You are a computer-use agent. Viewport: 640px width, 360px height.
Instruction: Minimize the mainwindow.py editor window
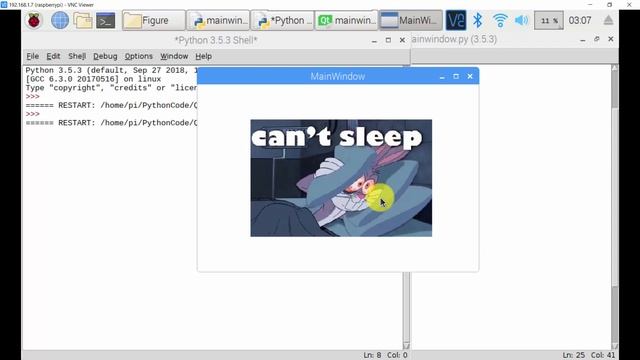click(583, 40)
